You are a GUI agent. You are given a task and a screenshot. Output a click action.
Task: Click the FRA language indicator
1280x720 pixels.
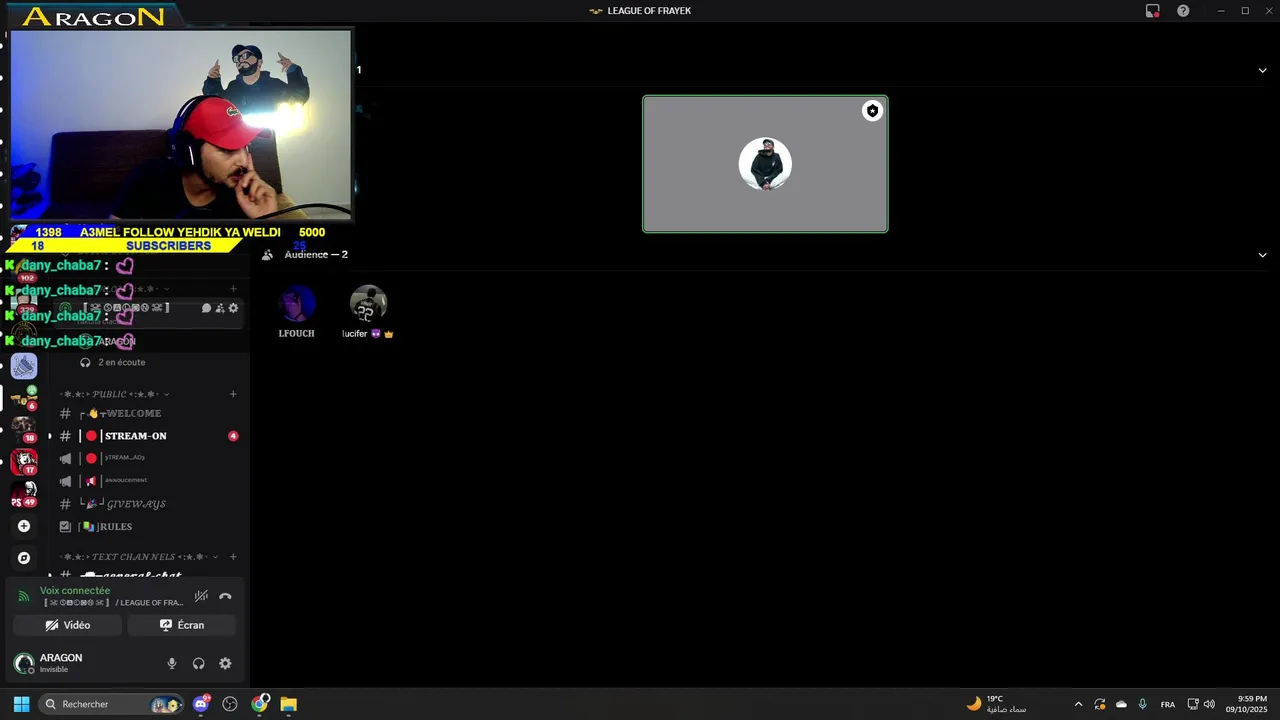click(1168, 705)
